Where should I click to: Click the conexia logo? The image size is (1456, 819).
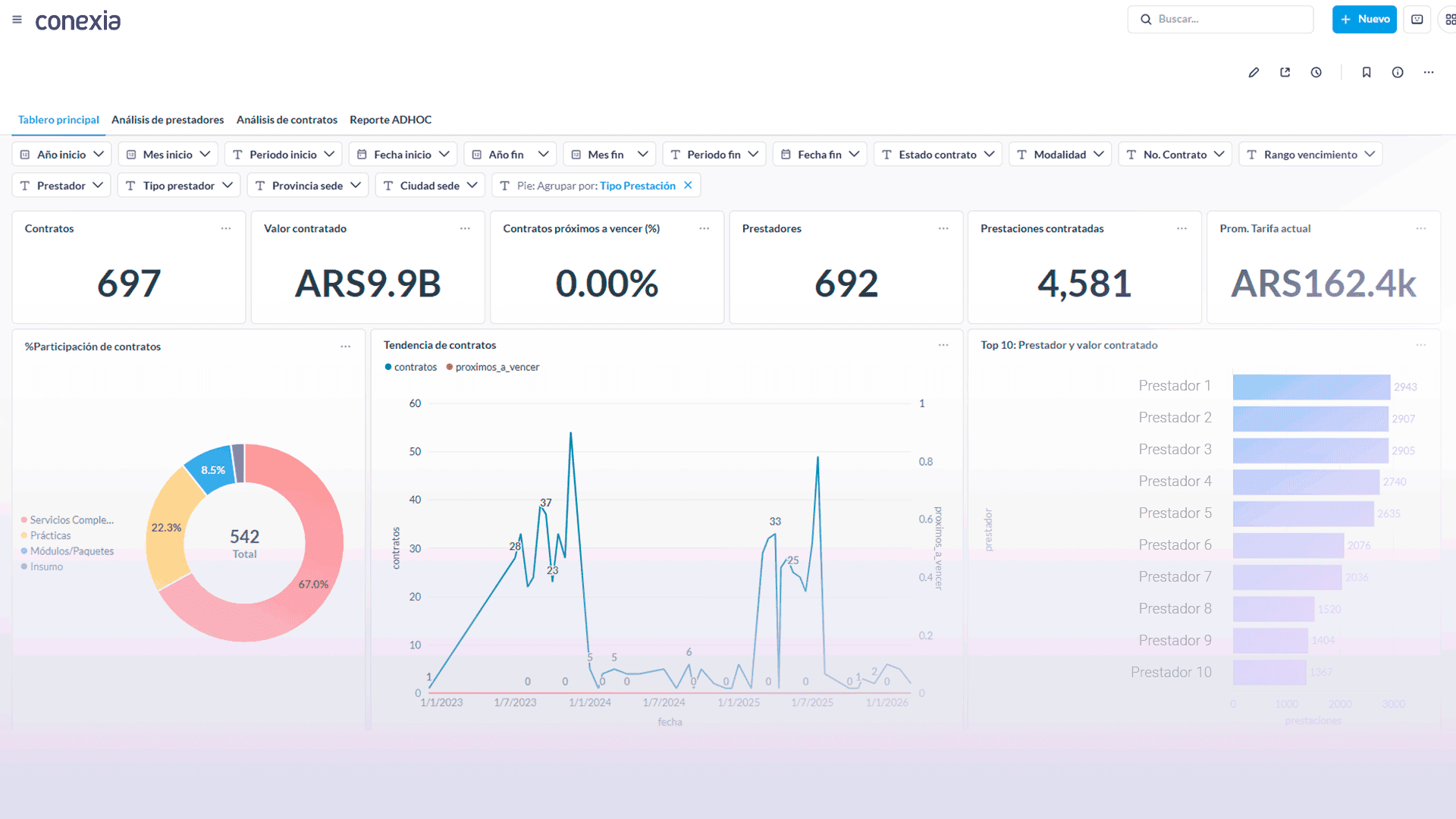(x=78, y=20)
